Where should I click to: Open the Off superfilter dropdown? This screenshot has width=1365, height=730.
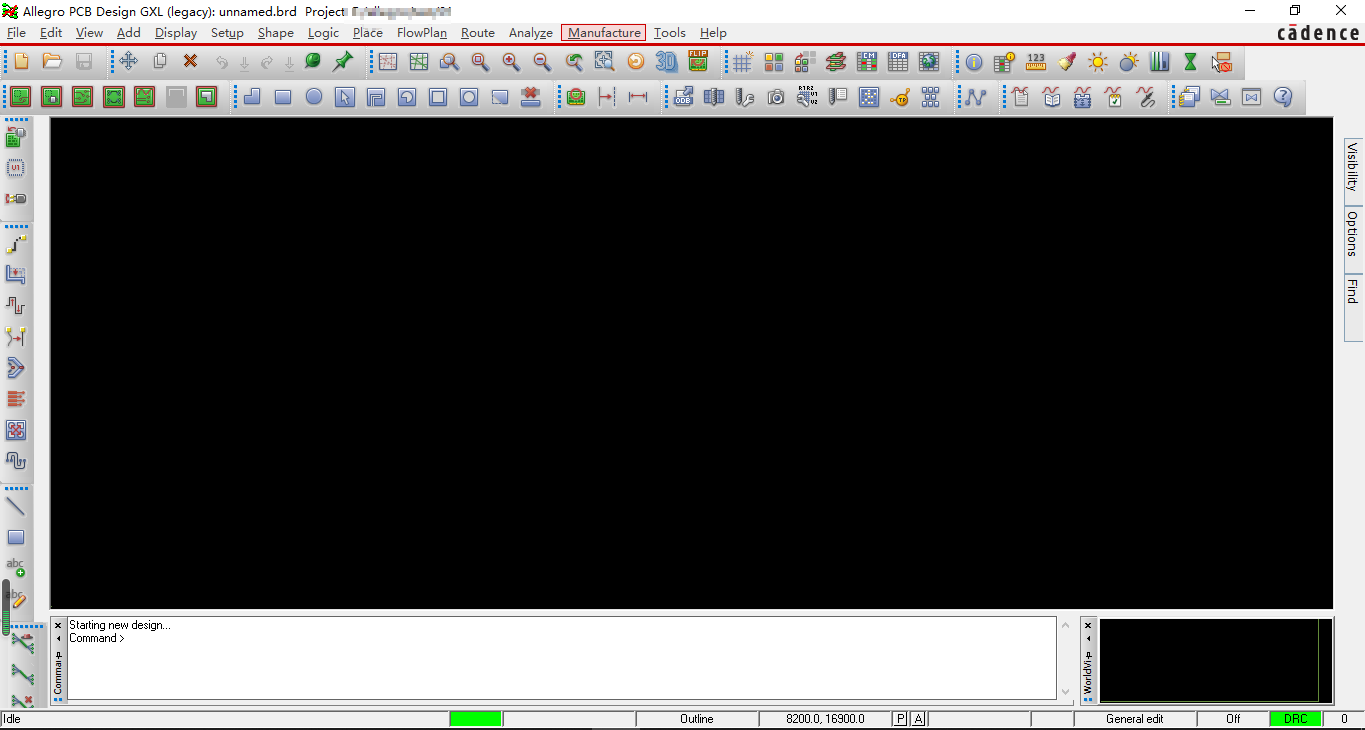point(1232,718)
